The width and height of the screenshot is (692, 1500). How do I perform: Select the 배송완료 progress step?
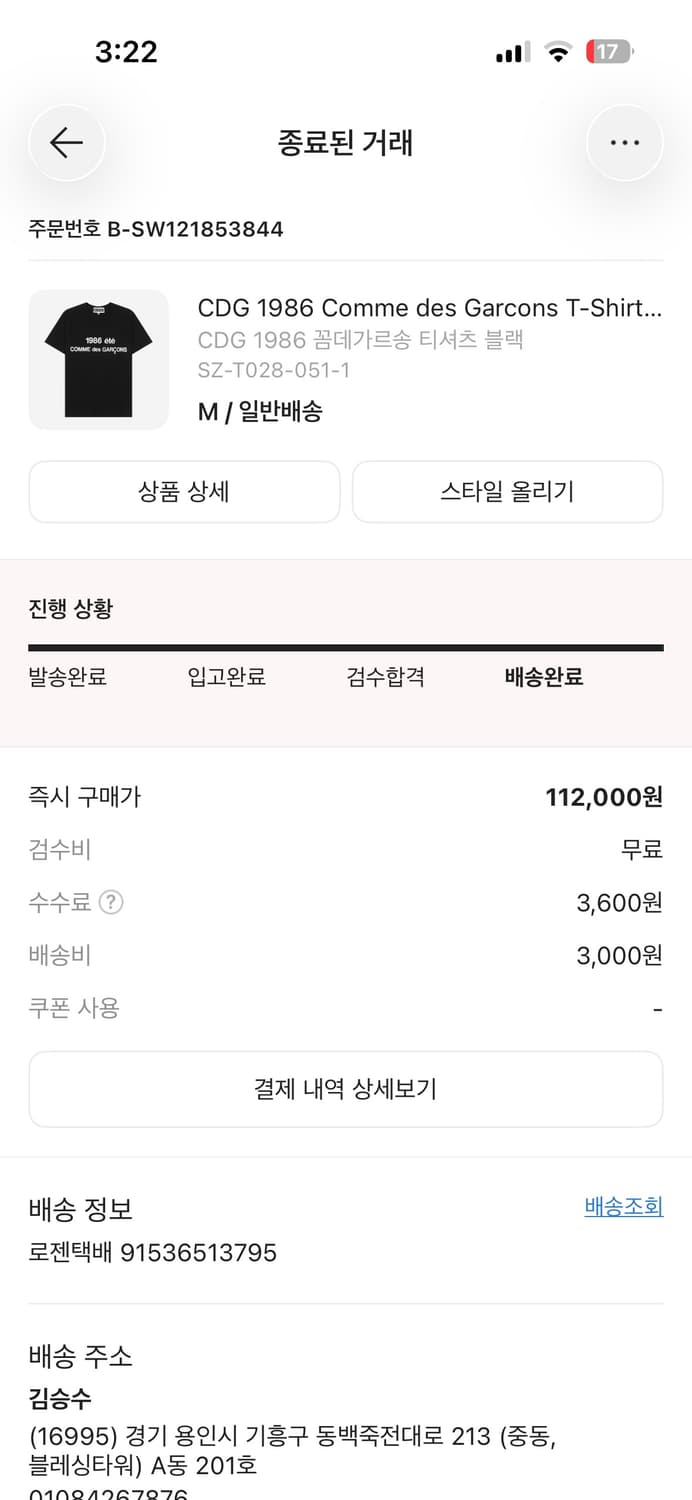[543, 677]
